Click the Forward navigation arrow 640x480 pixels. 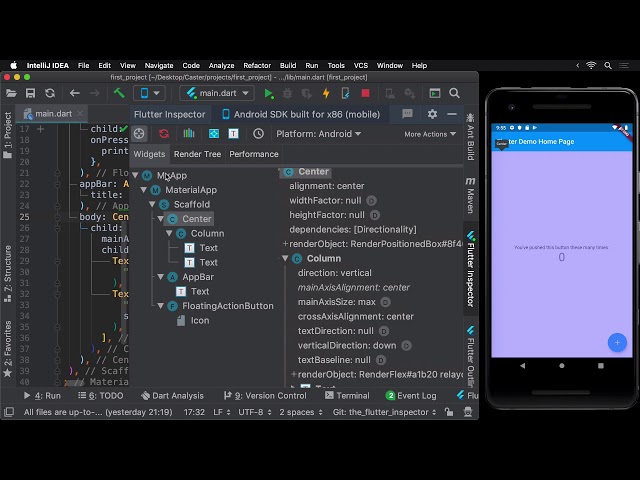[x=94, y=93]
